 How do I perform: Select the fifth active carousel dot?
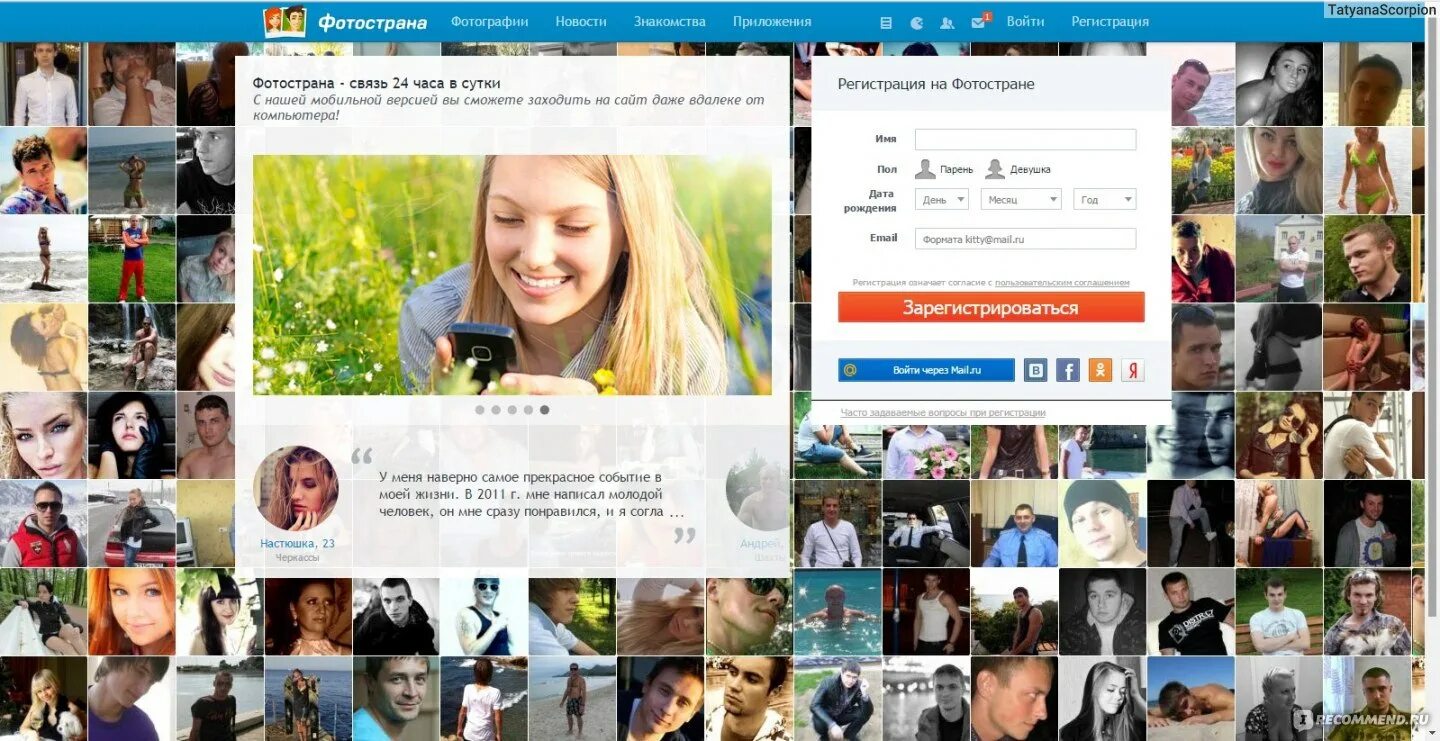pos(544,410)
